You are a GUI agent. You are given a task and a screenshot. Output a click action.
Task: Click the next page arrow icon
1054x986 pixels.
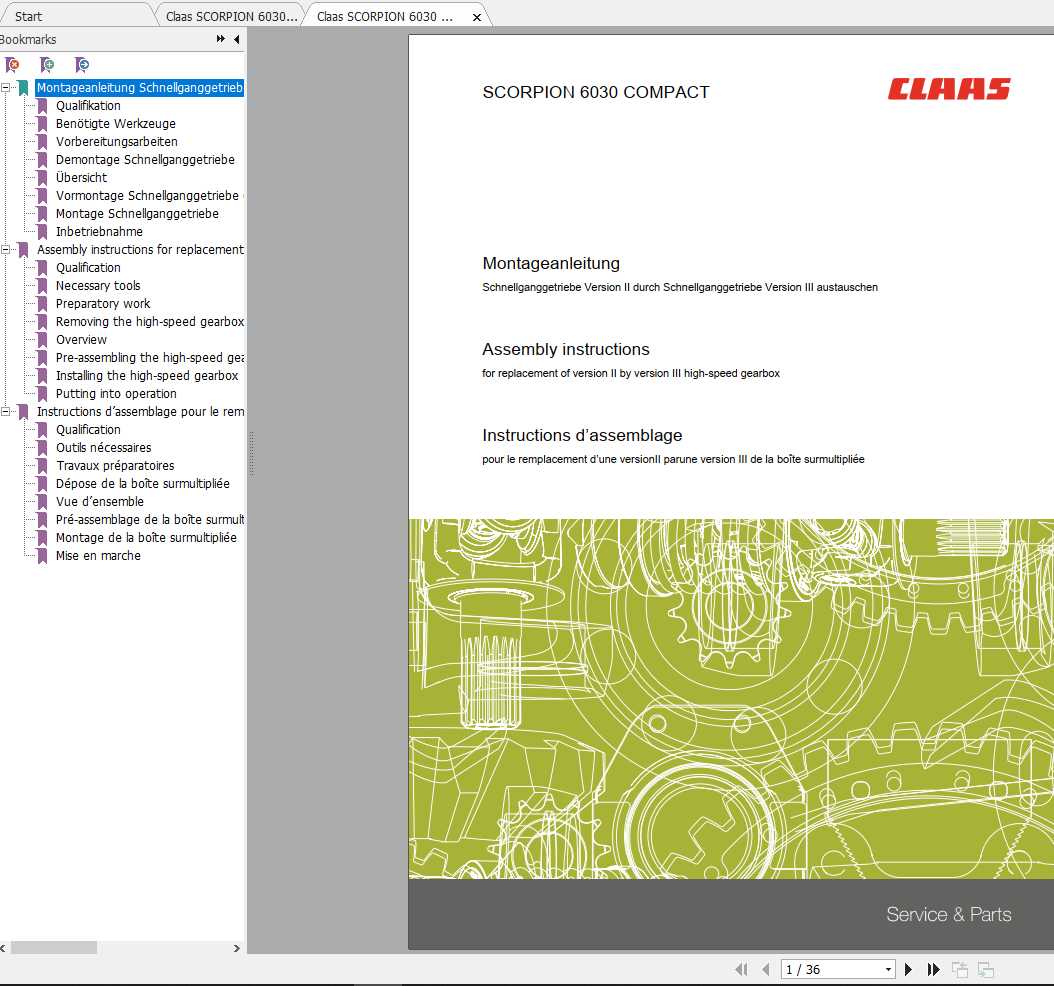908,969
